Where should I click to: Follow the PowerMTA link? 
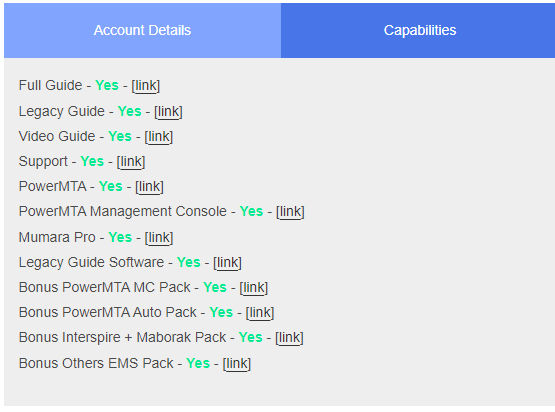(149, 187)
